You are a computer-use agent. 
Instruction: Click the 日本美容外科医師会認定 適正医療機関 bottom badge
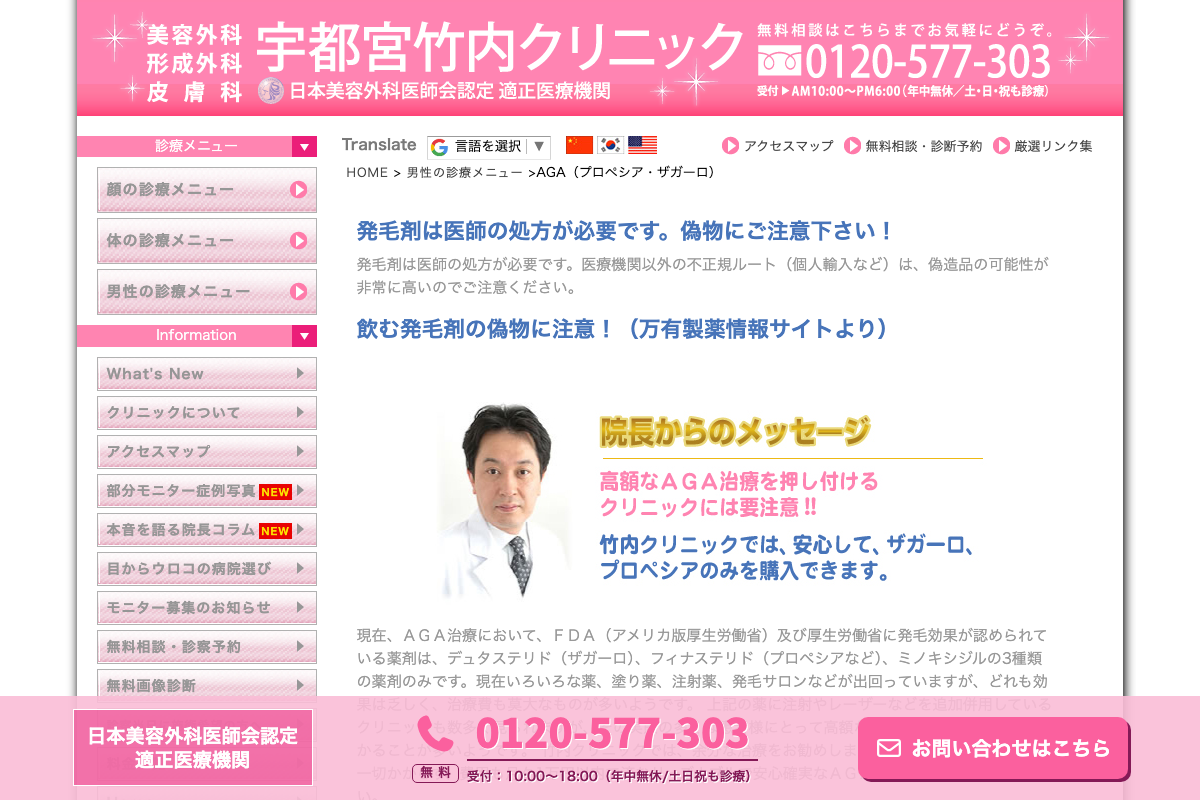193,748
